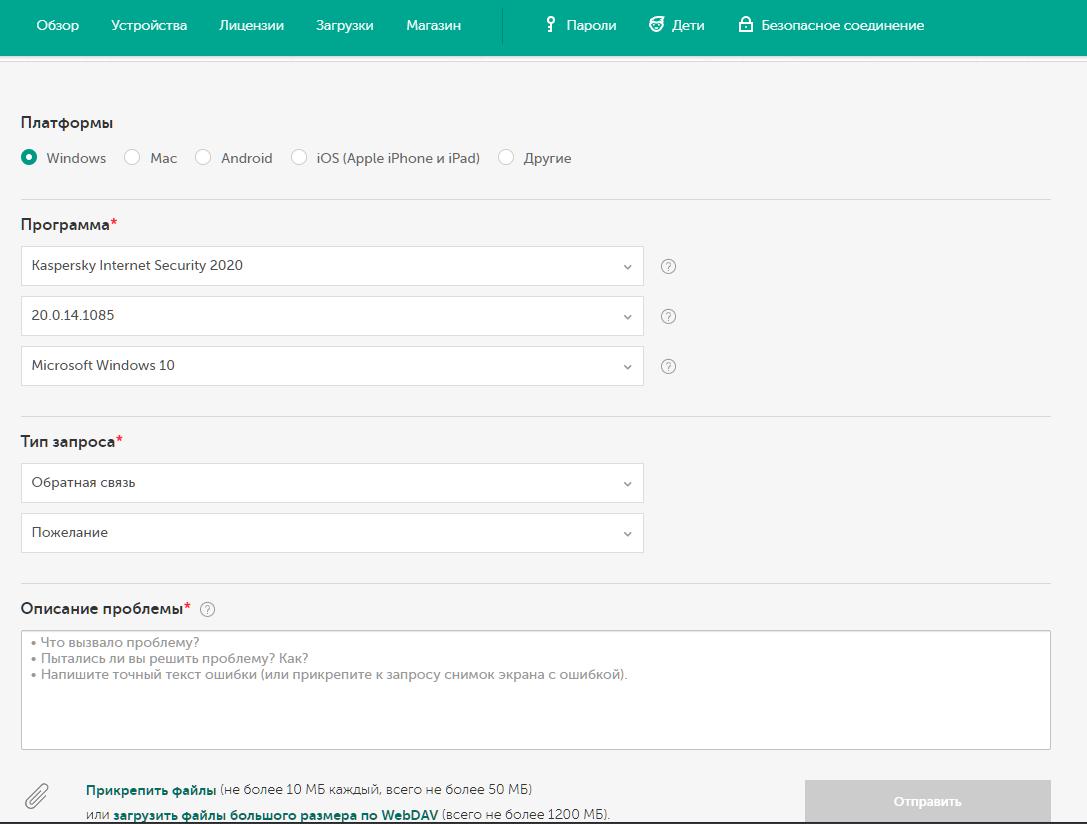Screen dimensions: 1087x824
Task: Click into the problem description text area
Action: tap(535, 700)
